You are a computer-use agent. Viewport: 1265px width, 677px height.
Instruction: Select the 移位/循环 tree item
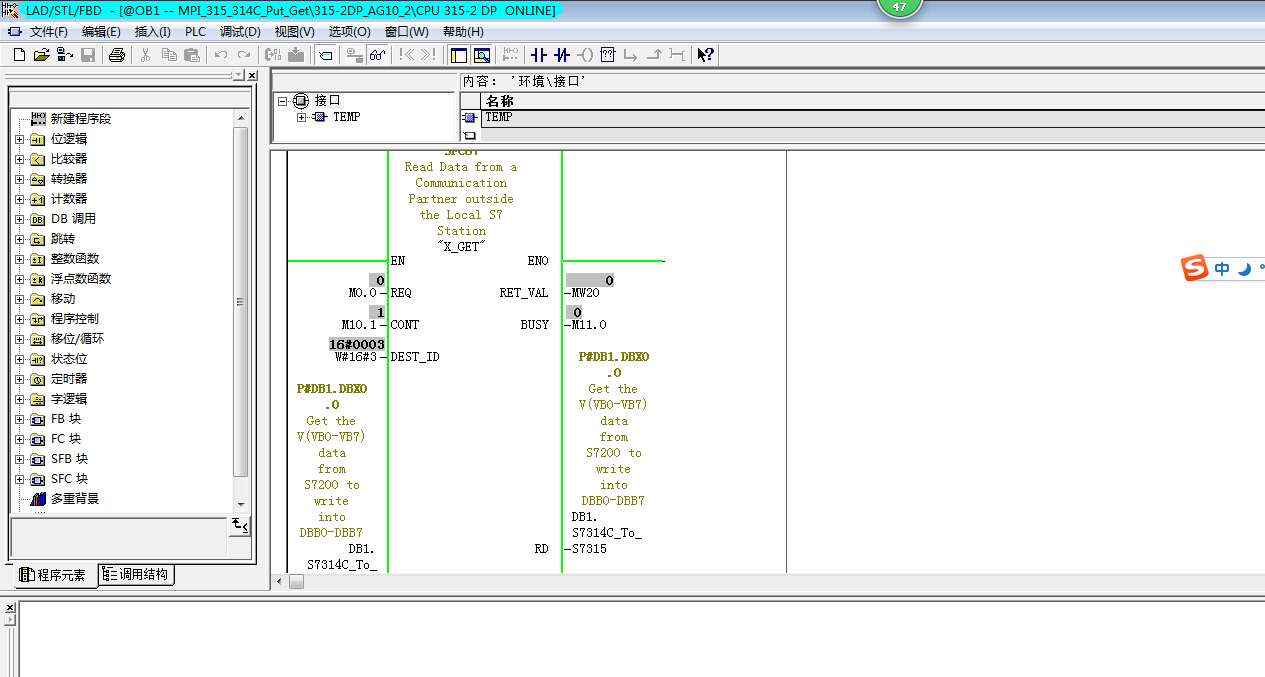click(77, 339)
